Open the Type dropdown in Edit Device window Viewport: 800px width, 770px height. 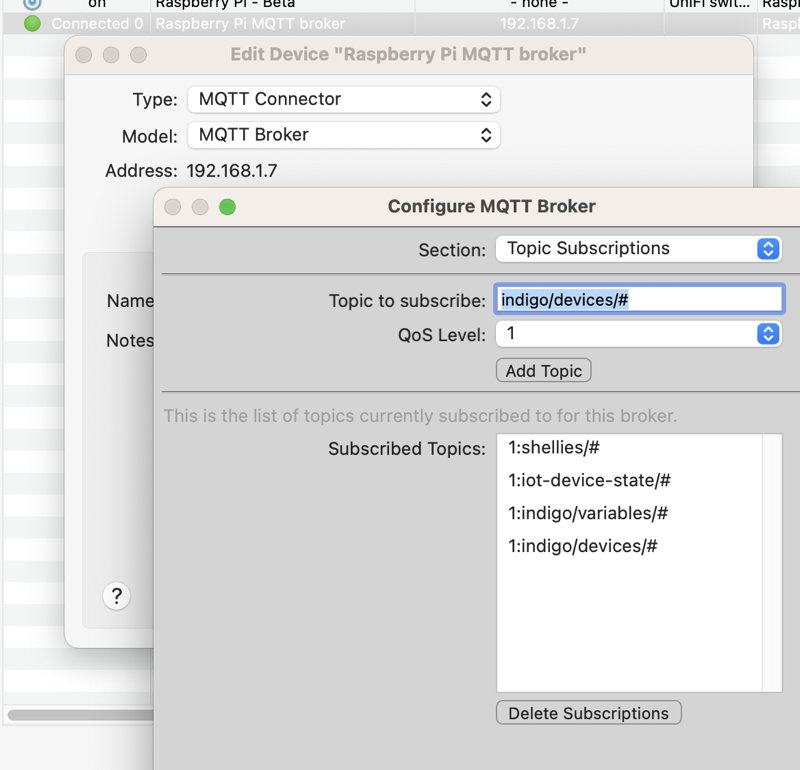pyautogui.click(x=343, y=100)
